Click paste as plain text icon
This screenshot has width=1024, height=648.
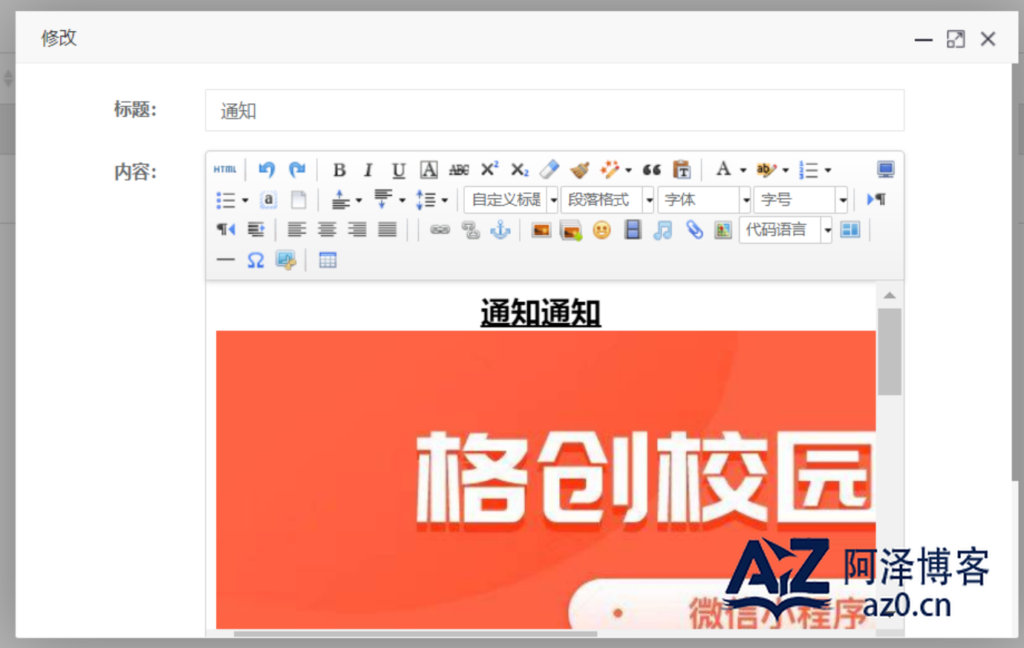(x=682, y=170)
